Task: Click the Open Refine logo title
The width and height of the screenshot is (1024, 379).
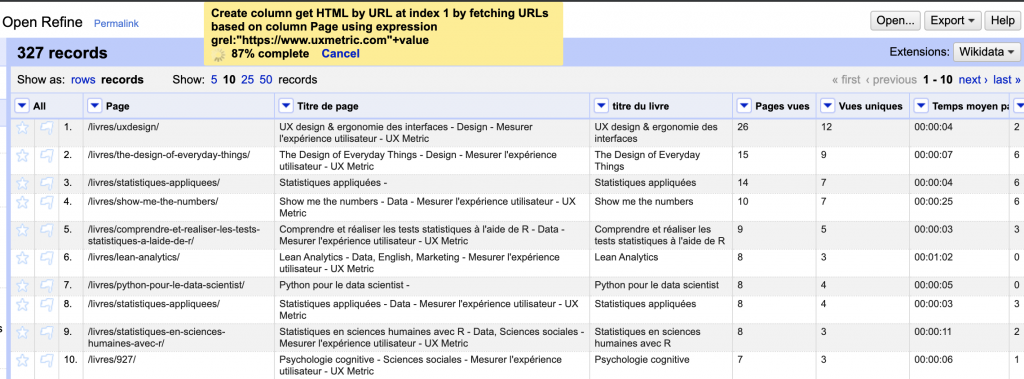Action: 43,22
